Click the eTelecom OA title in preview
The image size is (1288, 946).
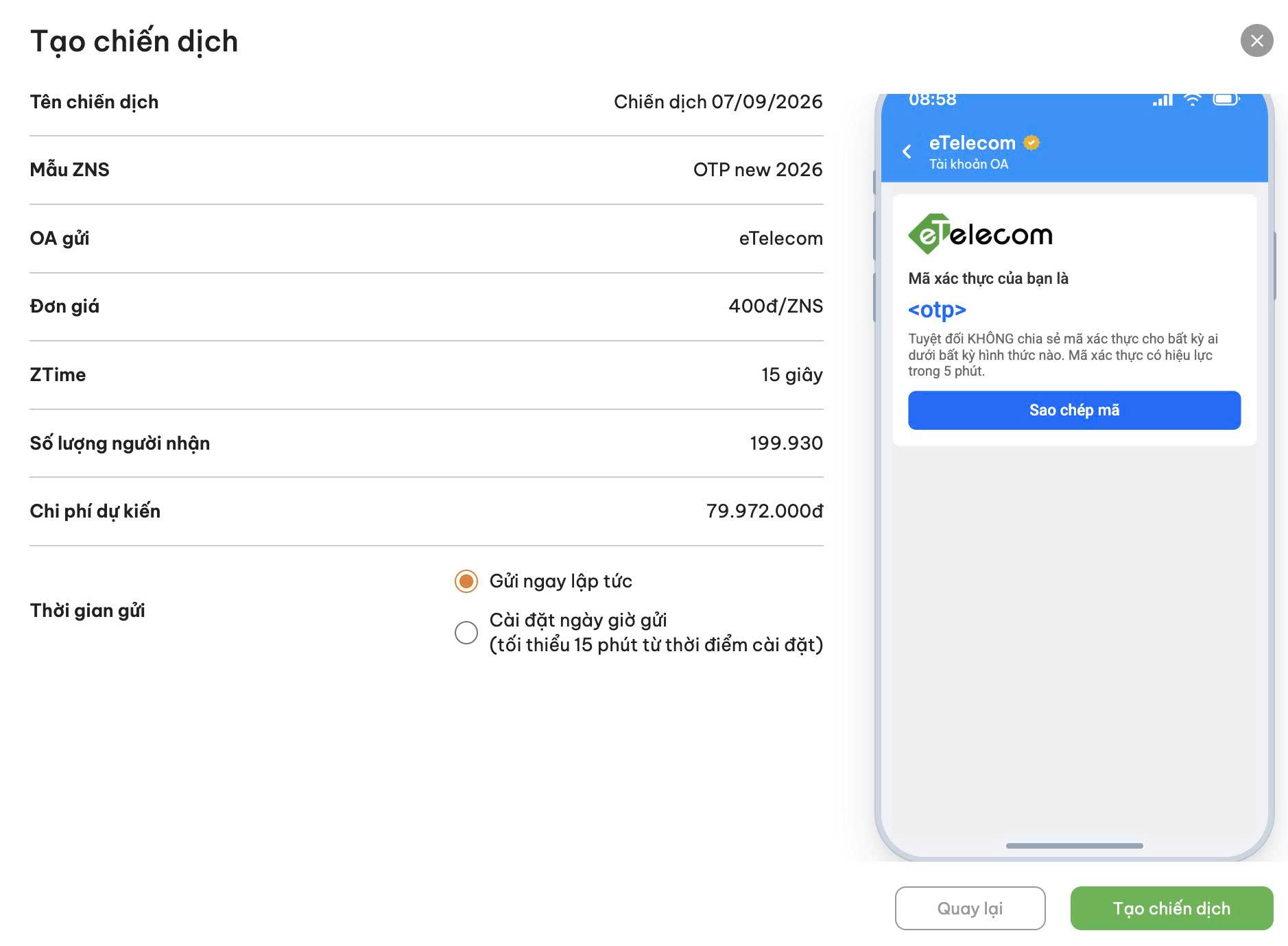tap(972, 143)
